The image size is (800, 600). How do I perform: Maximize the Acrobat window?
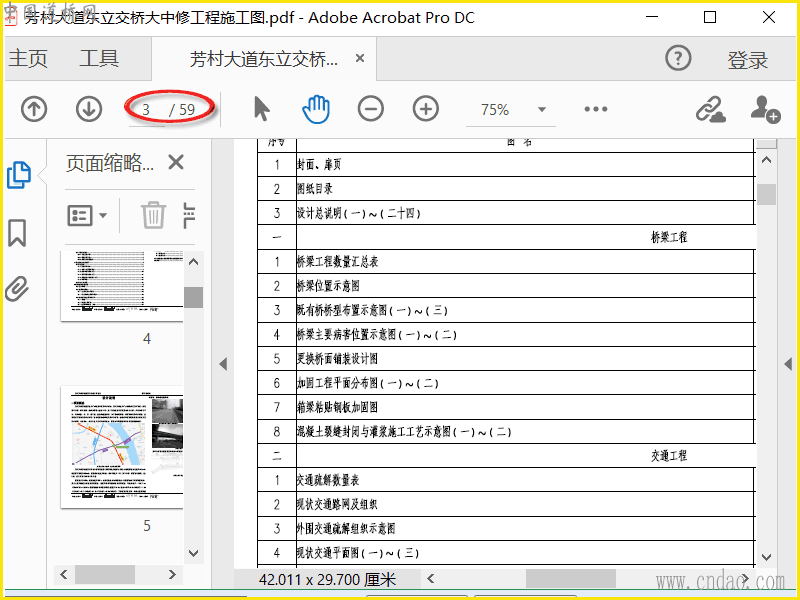(x=710, y=17)
